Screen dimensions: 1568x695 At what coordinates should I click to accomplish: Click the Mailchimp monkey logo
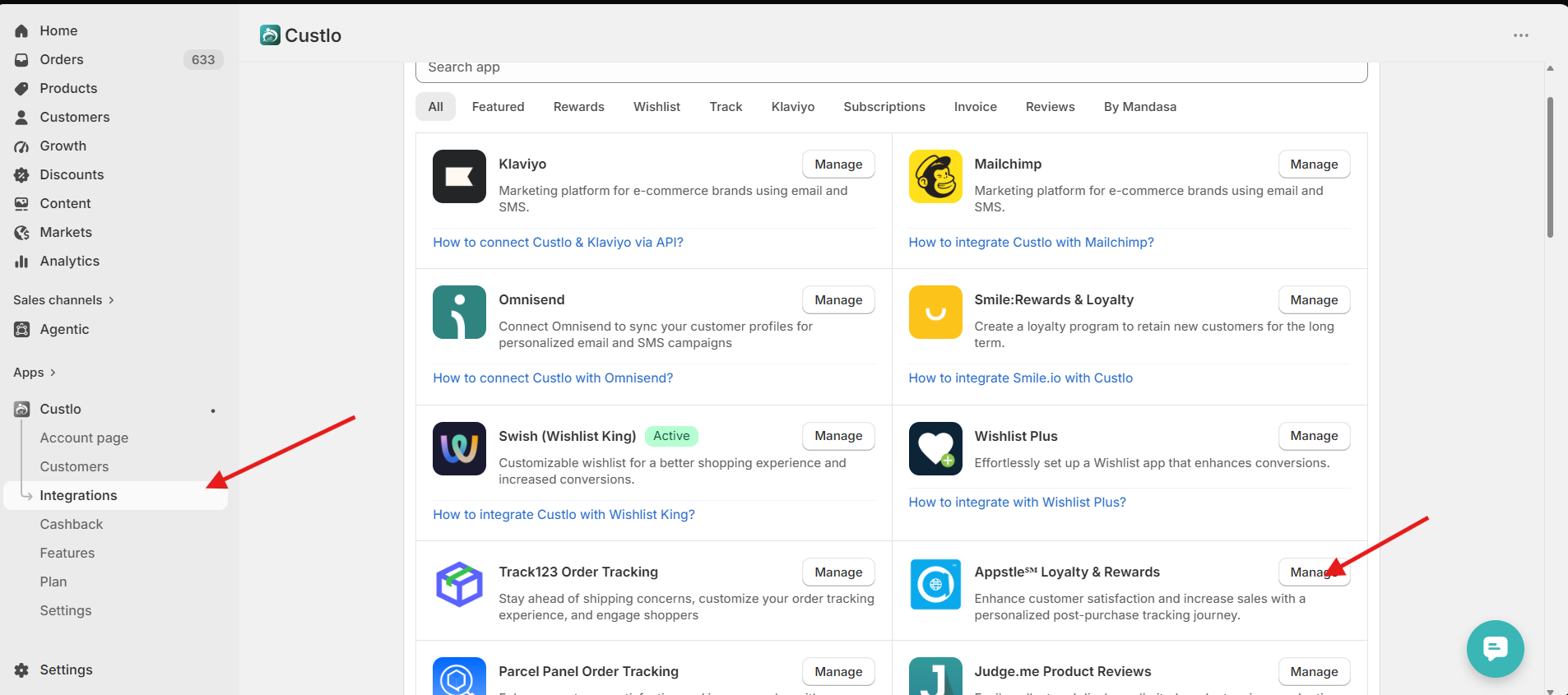tap(935, 176)
